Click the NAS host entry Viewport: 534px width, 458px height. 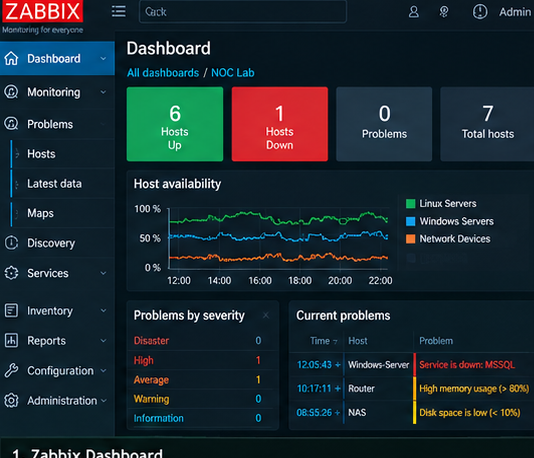[x=357, y=413]
